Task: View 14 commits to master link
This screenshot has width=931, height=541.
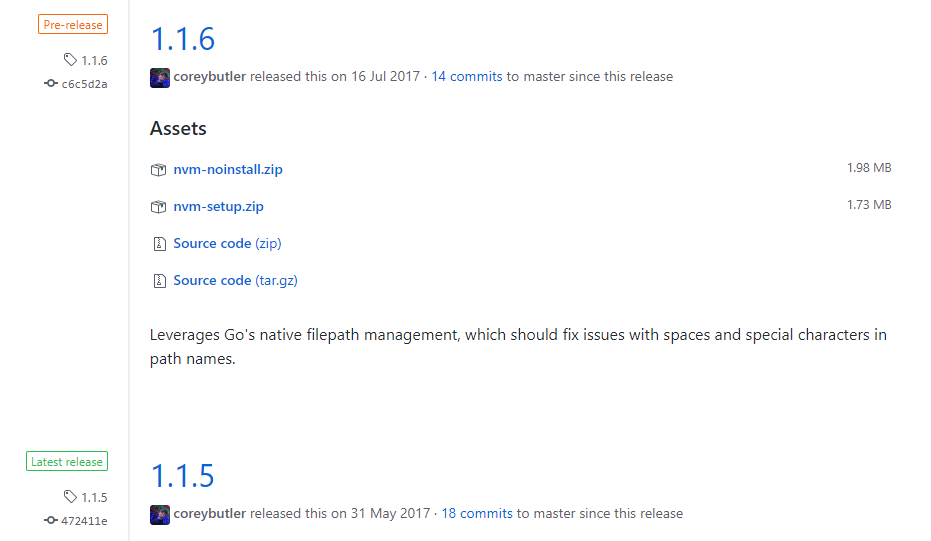Action: pyautogui.click(x=467, y=77)
